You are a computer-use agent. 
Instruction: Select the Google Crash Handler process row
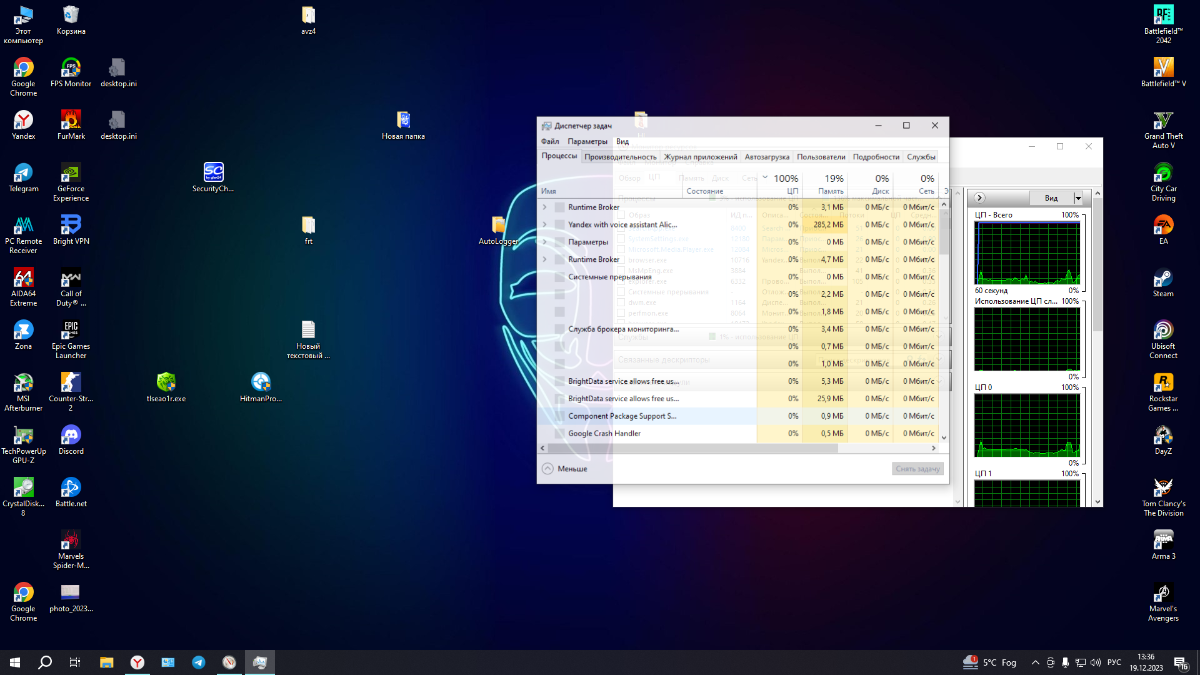[604, 433]
